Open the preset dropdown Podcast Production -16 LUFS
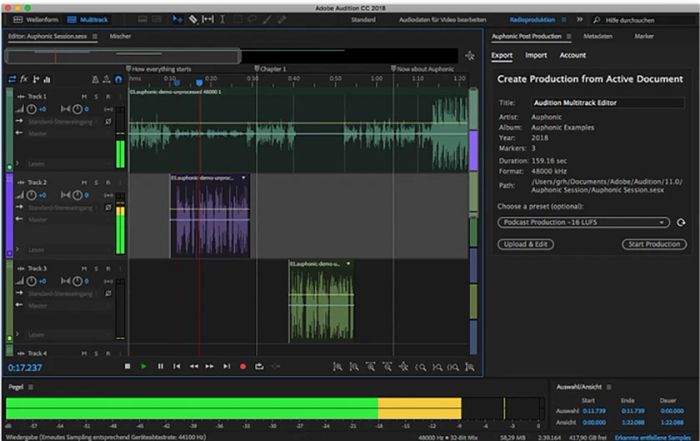Image resolution: width=700 pixels, height=441 pixels. pyautogui.click(x=583, y=222)
